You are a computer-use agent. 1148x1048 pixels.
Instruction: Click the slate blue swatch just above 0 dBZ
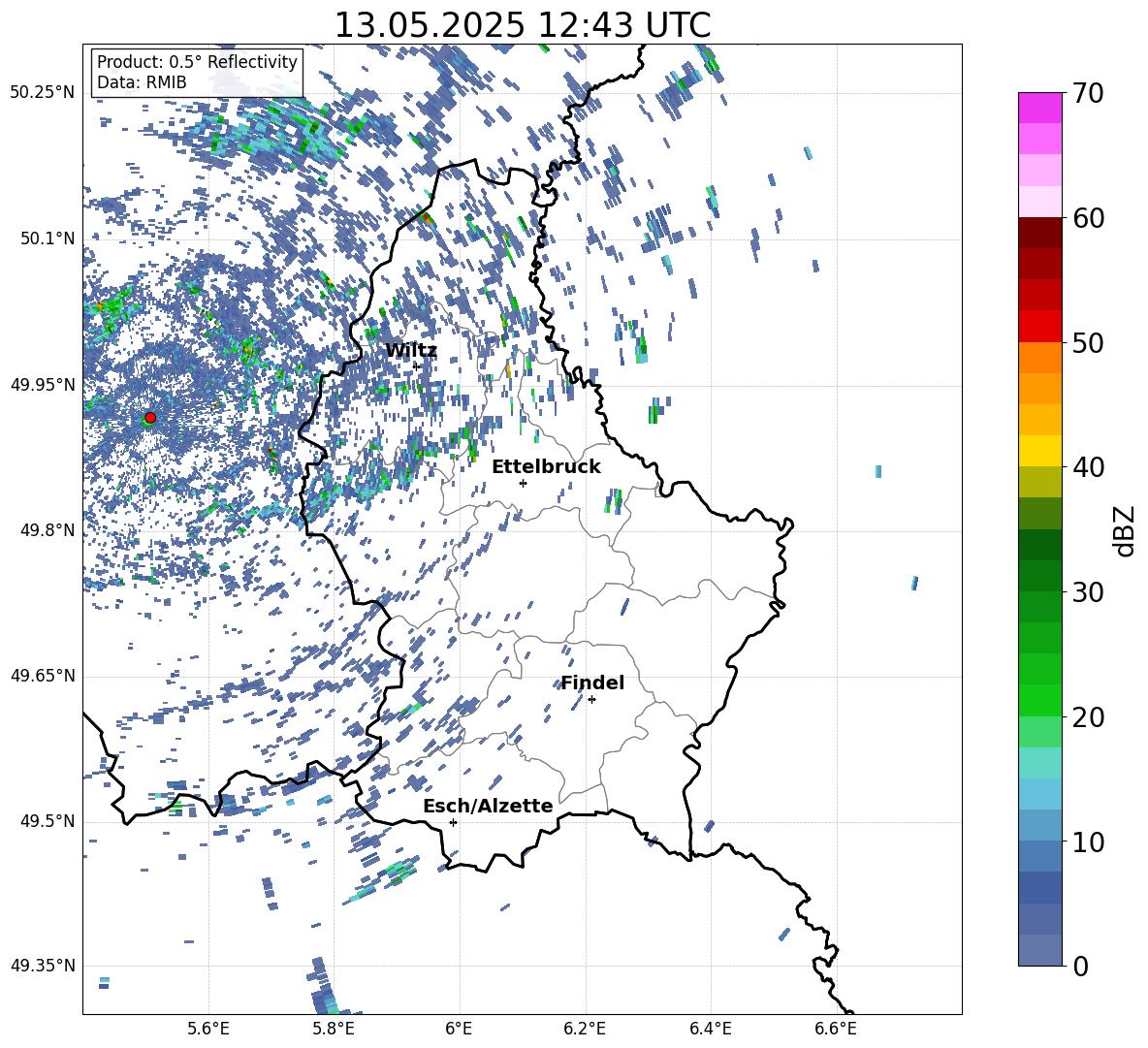click(x=1040, y=950)
